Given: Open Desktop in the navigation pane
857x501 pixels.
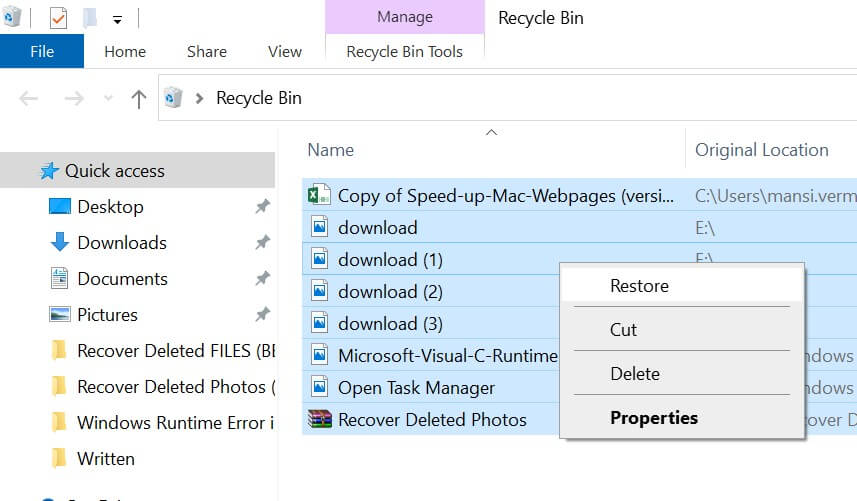Looking at the screenshot, I should pyautogui.click(x=110, y=207).
